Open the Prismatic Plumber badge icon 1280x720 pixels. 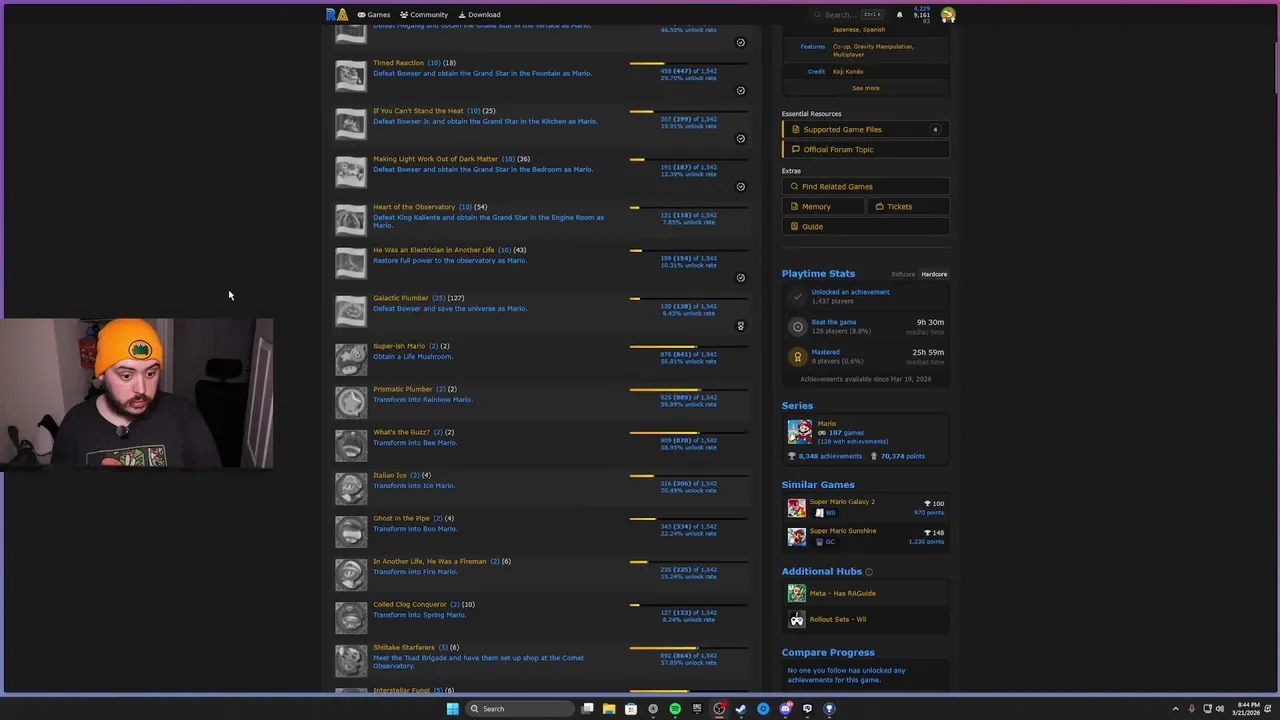[x=350, y=402]
